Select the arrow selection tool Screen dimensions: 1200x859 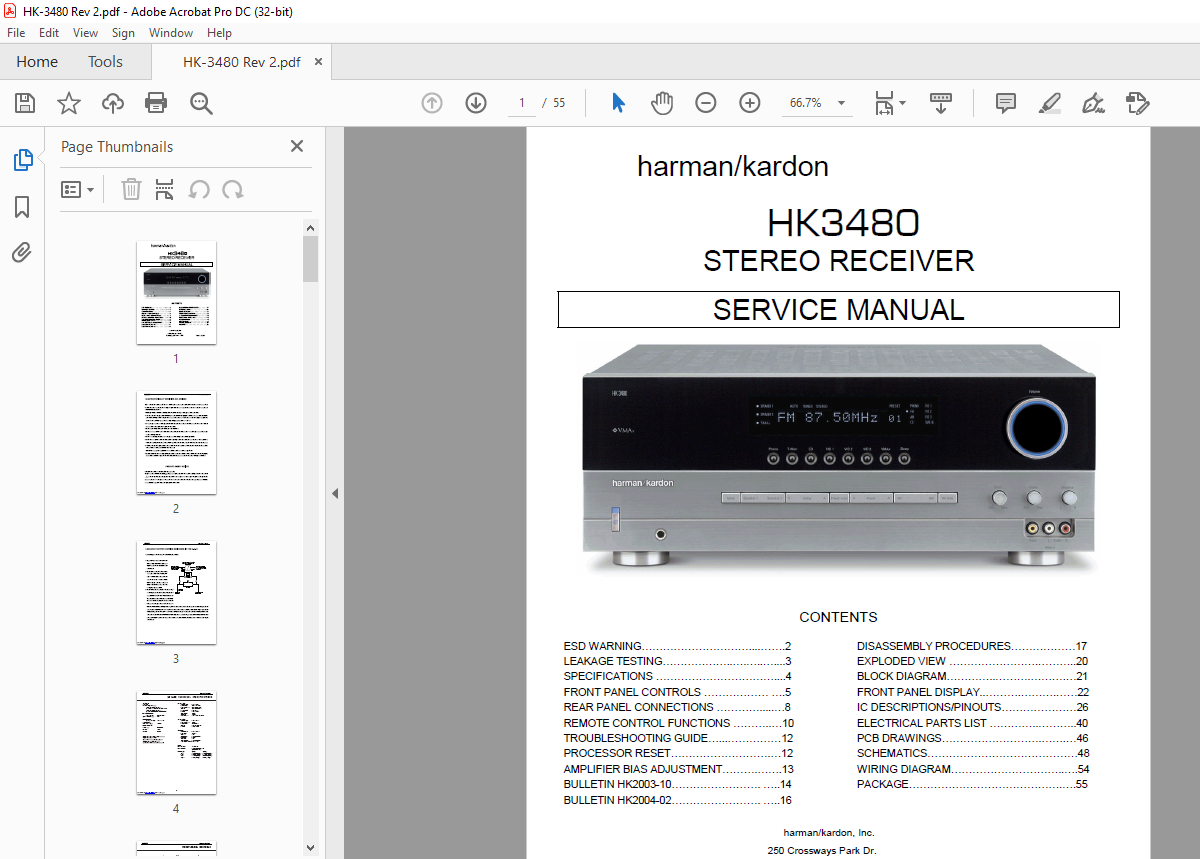tap(618, 103)
